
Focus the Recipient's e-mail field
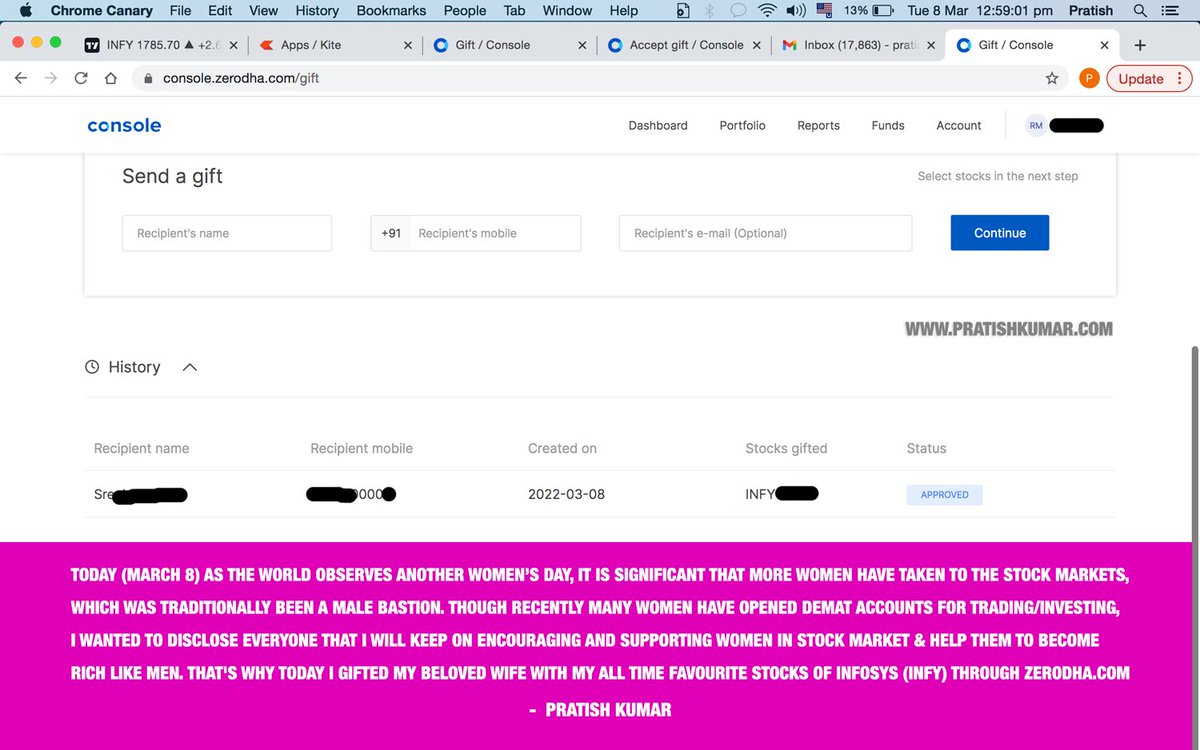coord(765,233)
